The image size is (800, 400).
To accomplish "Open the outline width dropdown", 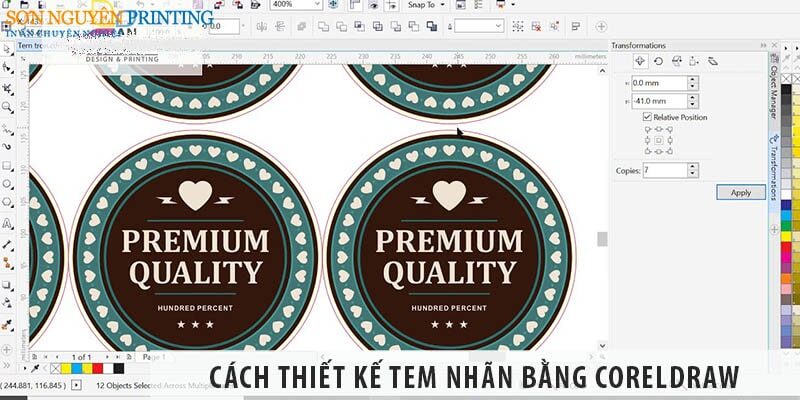I will click(499, 26).
